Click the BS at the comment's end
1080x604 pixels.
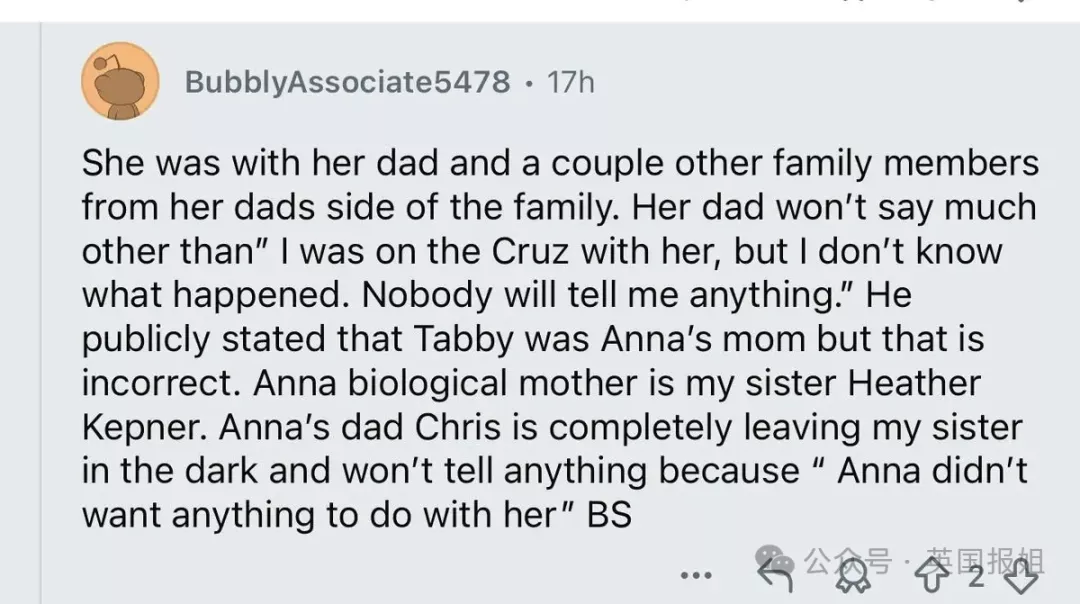pos(609,516)
